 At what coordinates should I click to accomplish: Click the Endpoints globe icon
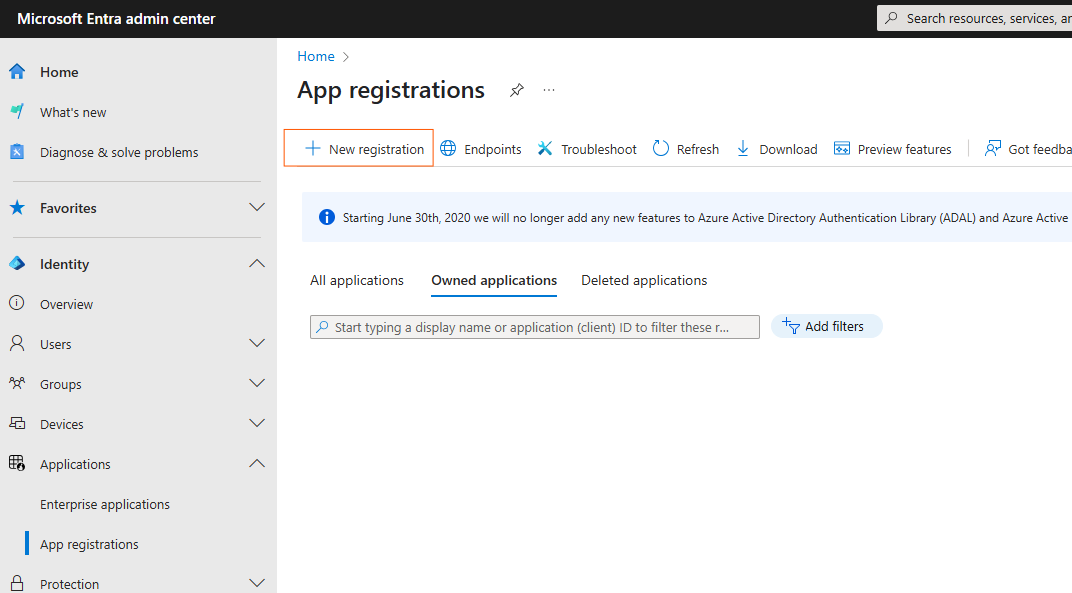(x=448, y=148)
